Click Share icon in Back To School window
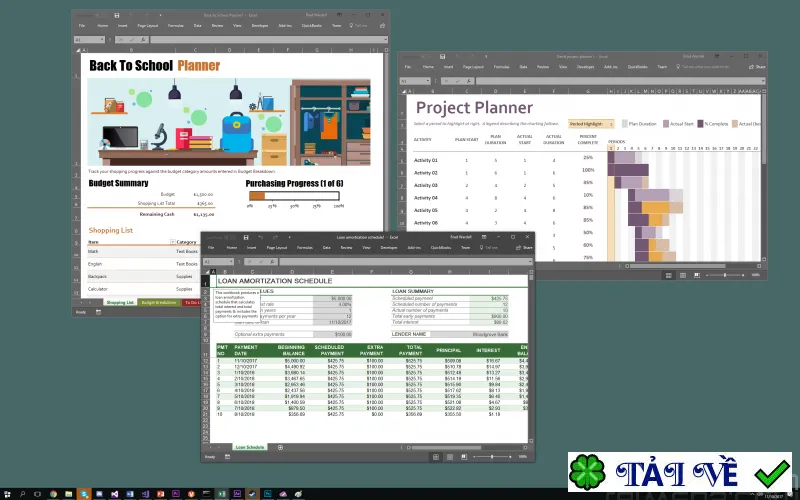 (x=382, y=26)
